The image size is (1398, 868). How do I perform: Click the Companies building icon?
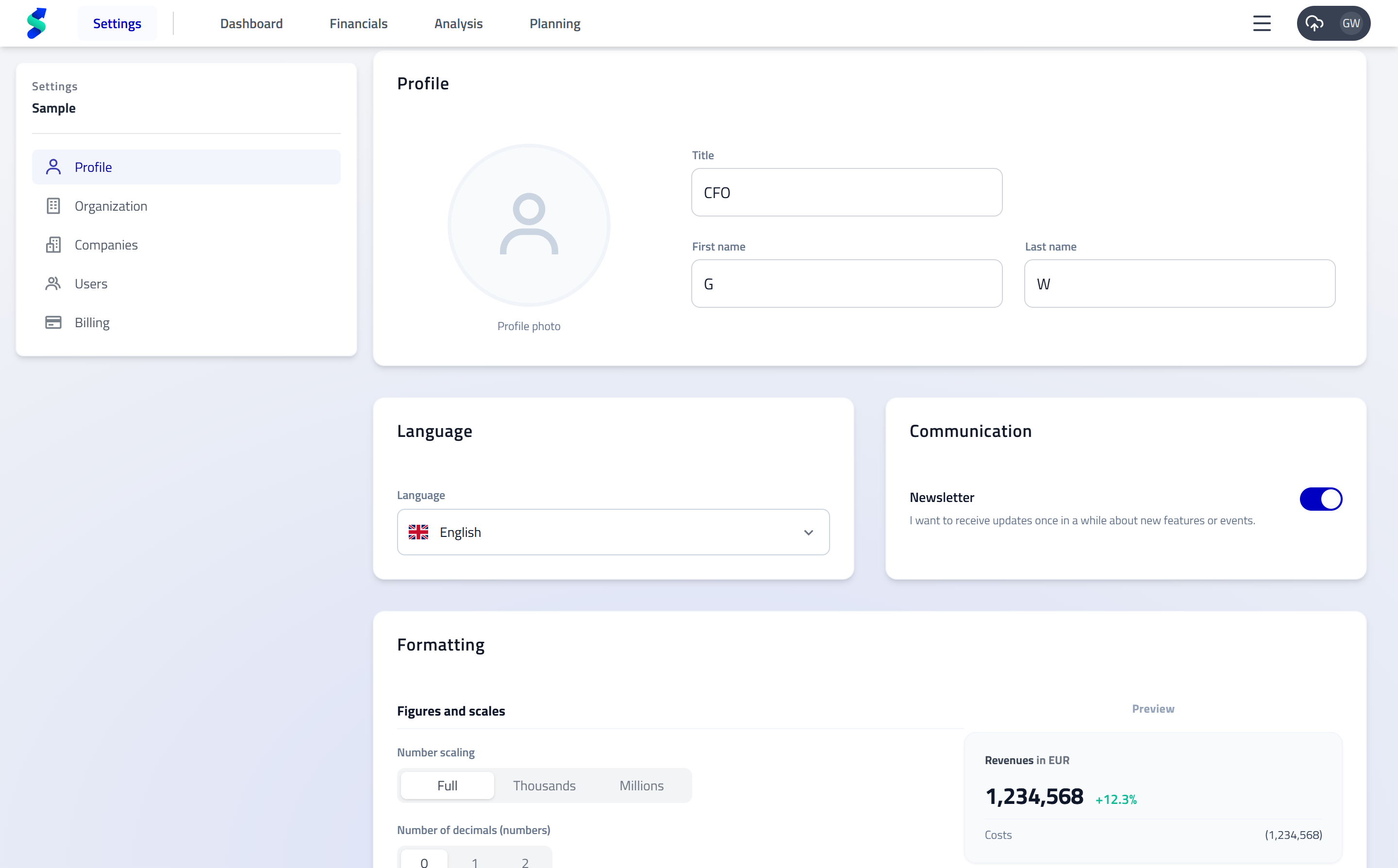(x=53, y=245)
